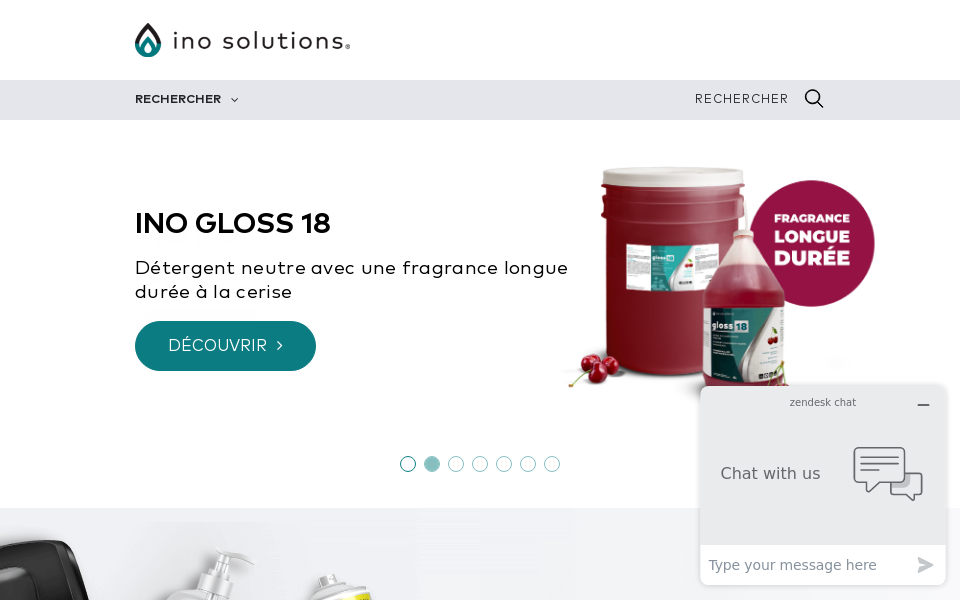Select the last carousel slide dot
960x600 pixels.
(552, 464)
